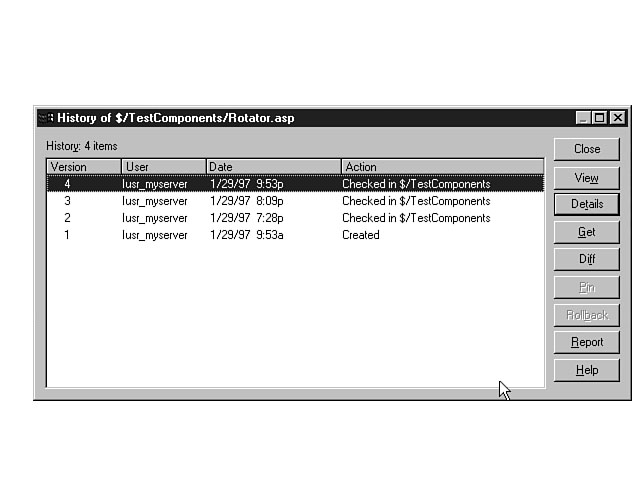Viewport: 640px width, 480px height.
Task: Click the Pin button
Action: pyautogui.click(x=587, y=287)
